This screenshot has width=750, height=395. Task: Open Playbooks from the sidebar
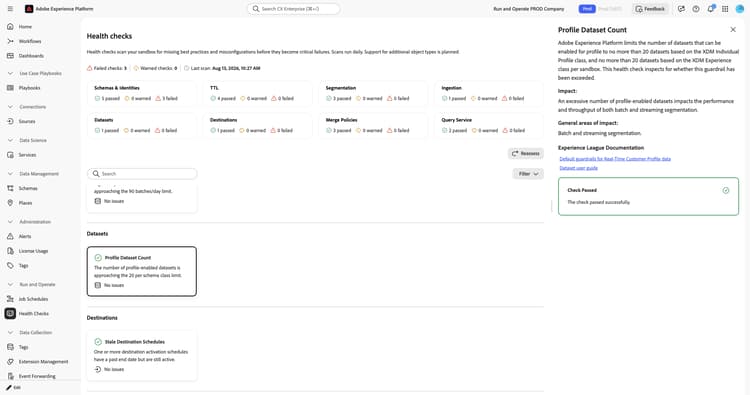click(x=29, y=88)
